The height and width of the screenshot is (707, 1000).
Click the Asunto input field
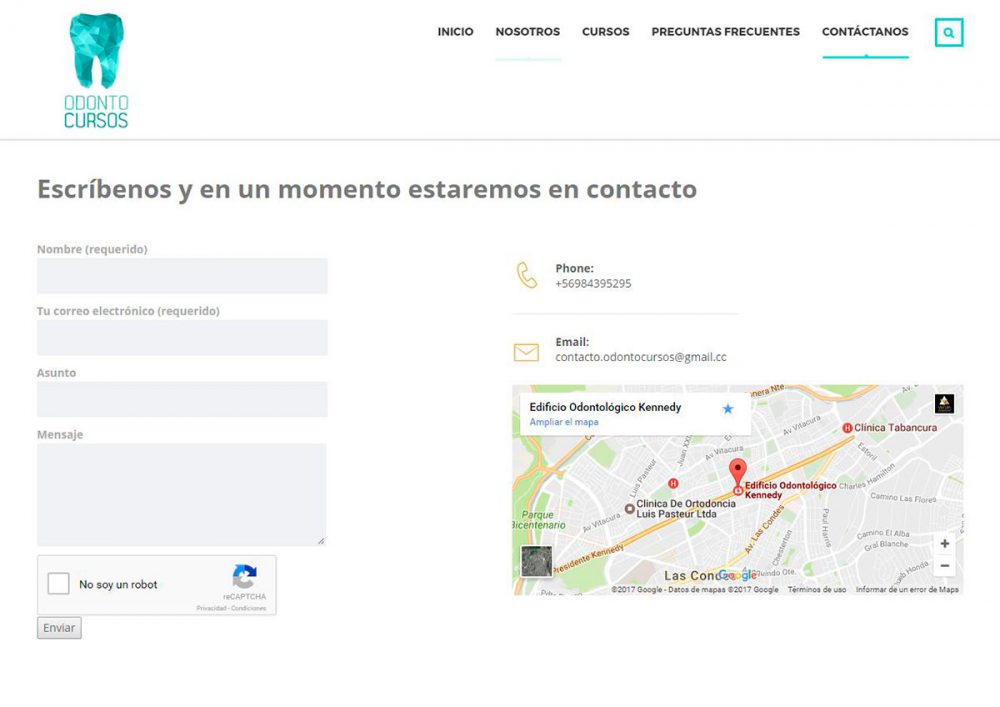pyautogui.click(x=182, y=399)
